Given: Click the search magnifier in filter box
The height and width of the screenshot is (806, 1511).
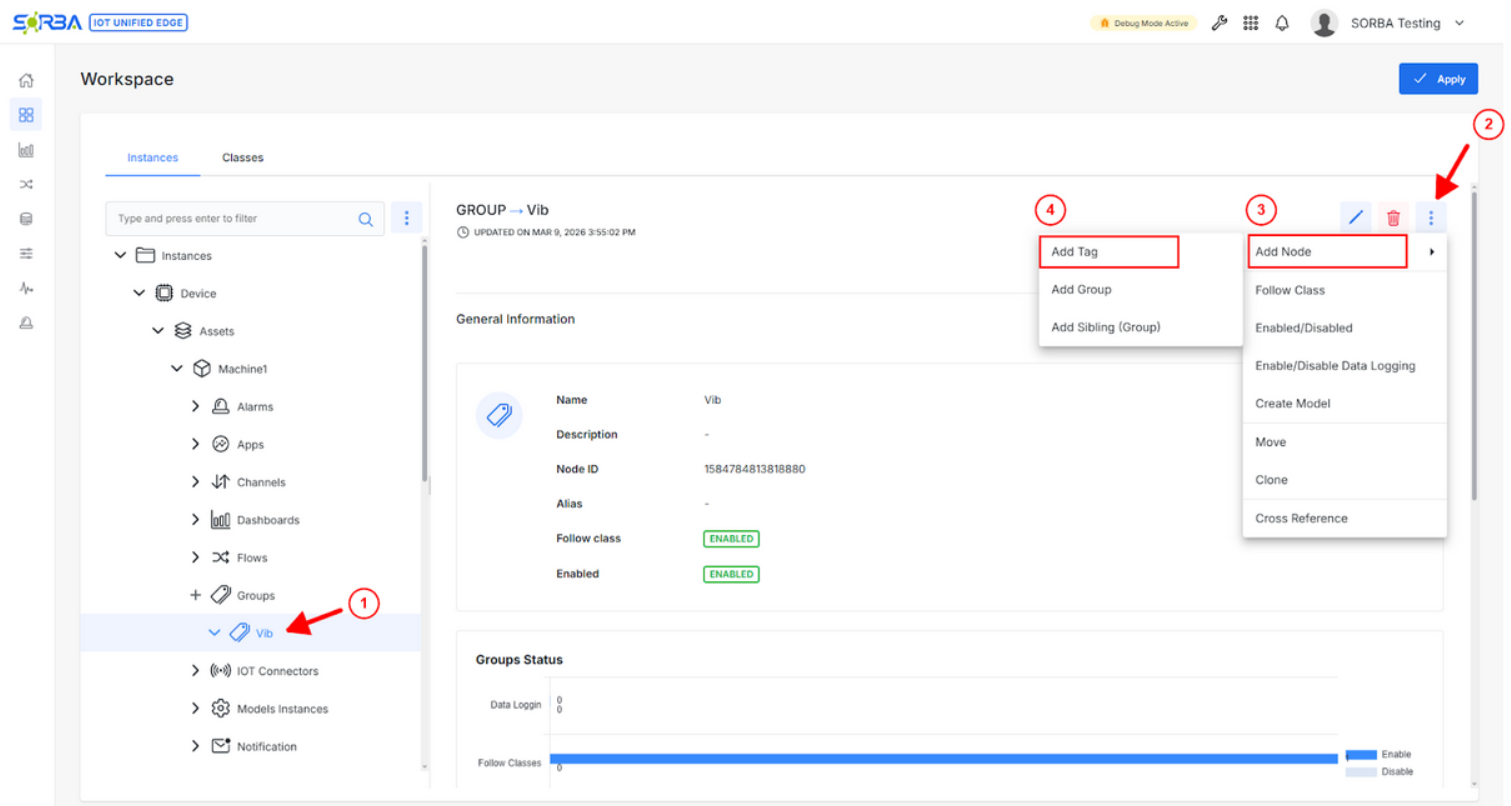Looking at the screenshot, I should tap(366, 219).
